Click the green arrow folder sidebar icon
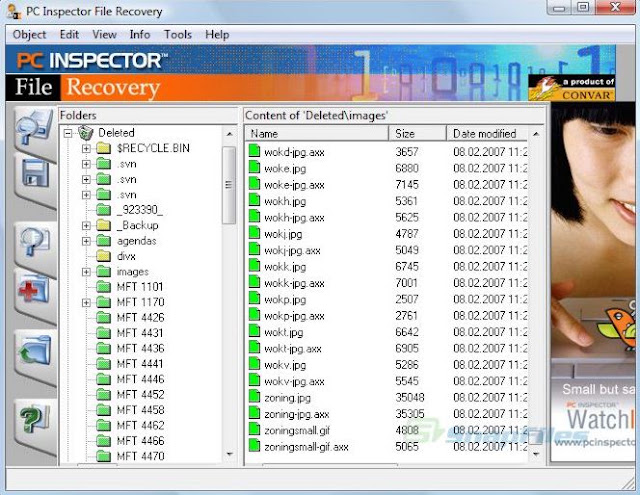 pos(34,351)
